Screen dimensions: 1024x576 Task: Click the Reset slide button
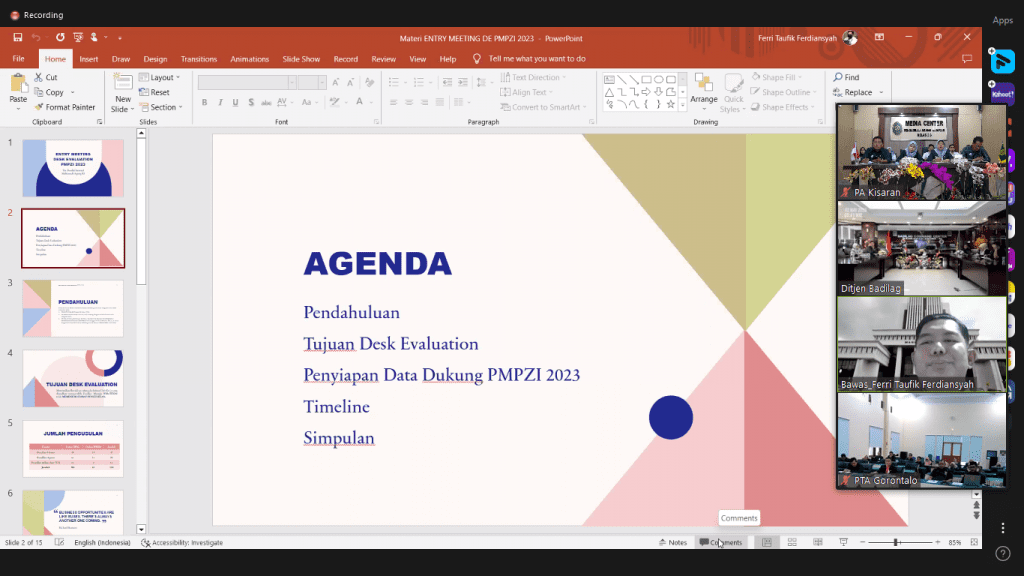point(159,92)
